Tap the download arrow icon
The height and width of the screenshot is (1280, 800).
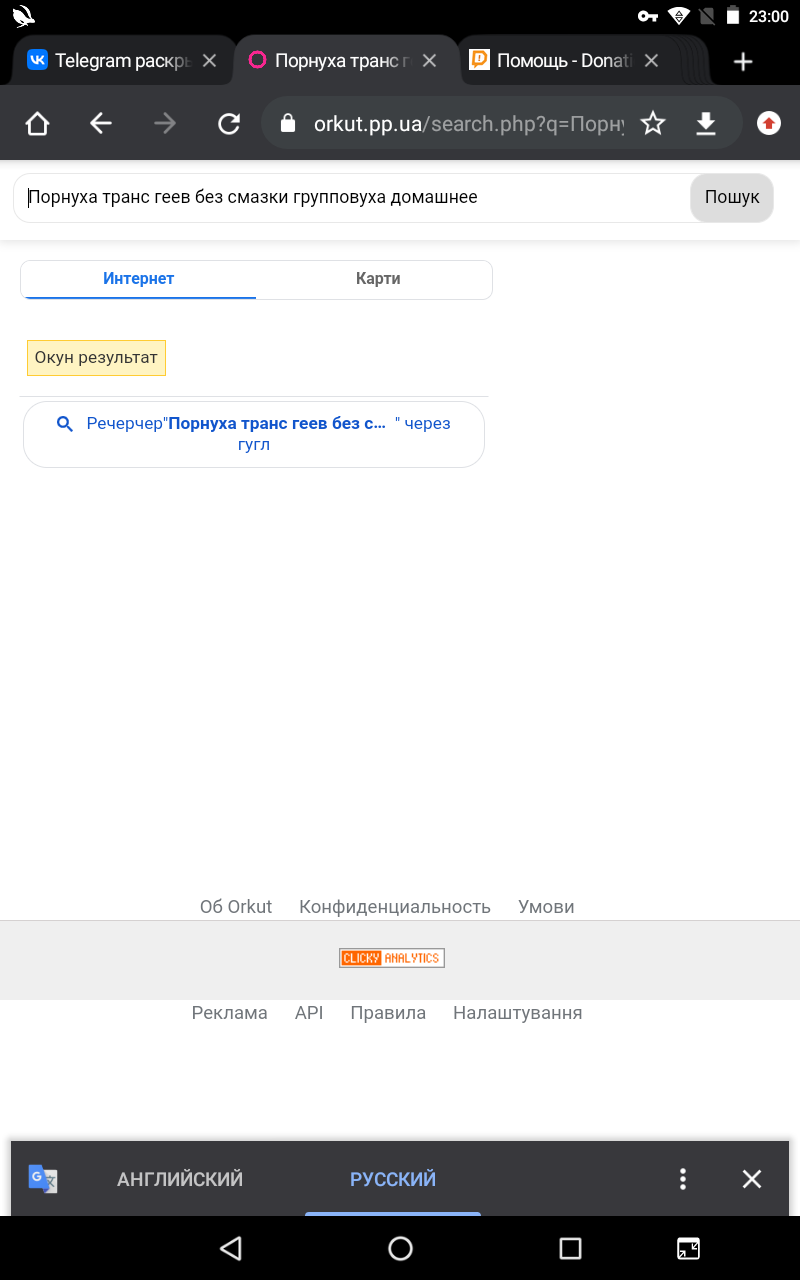click(x=706, y=123)
